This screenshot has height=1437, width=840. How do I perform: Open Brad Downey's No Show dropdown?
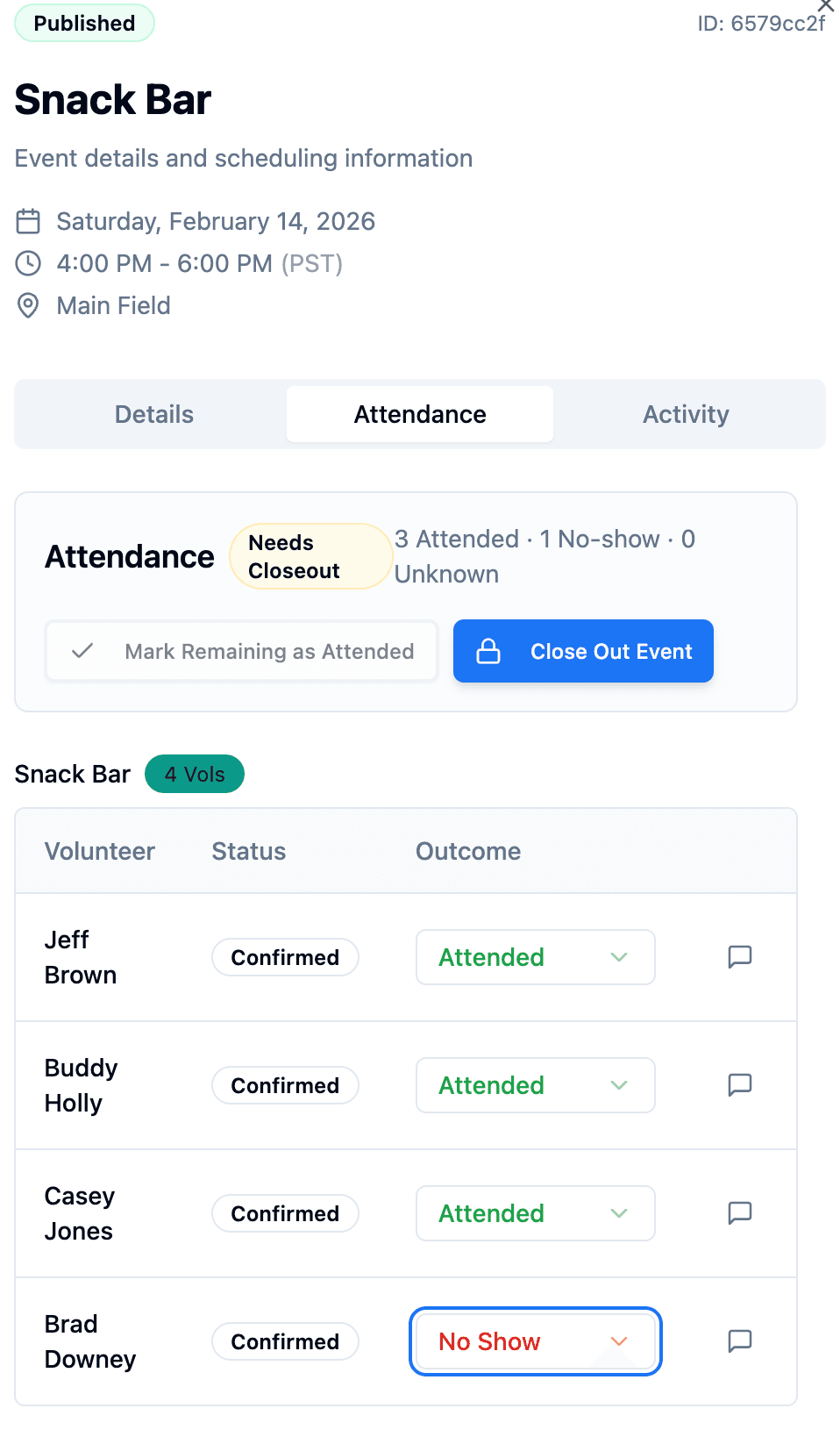tap(619, 1341)
